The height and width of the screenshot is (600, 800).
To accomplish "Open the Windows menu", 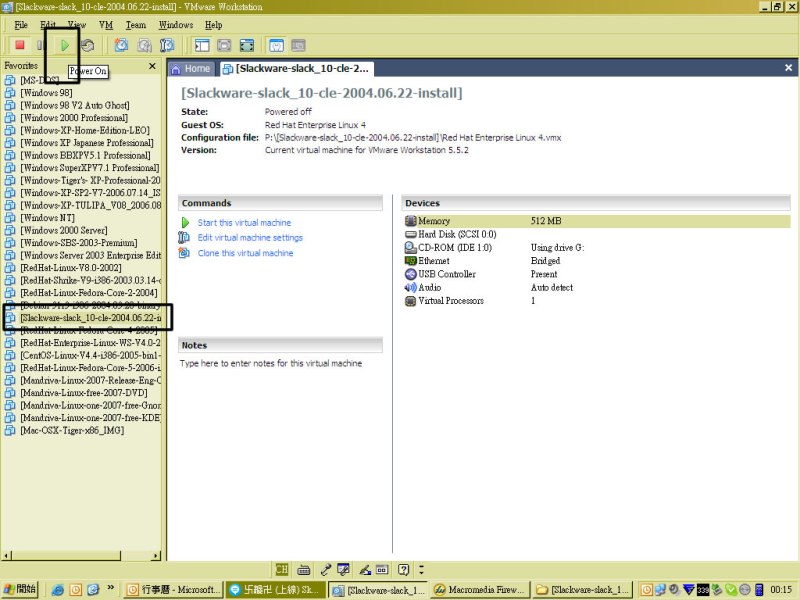I will (x=176, y=25).
